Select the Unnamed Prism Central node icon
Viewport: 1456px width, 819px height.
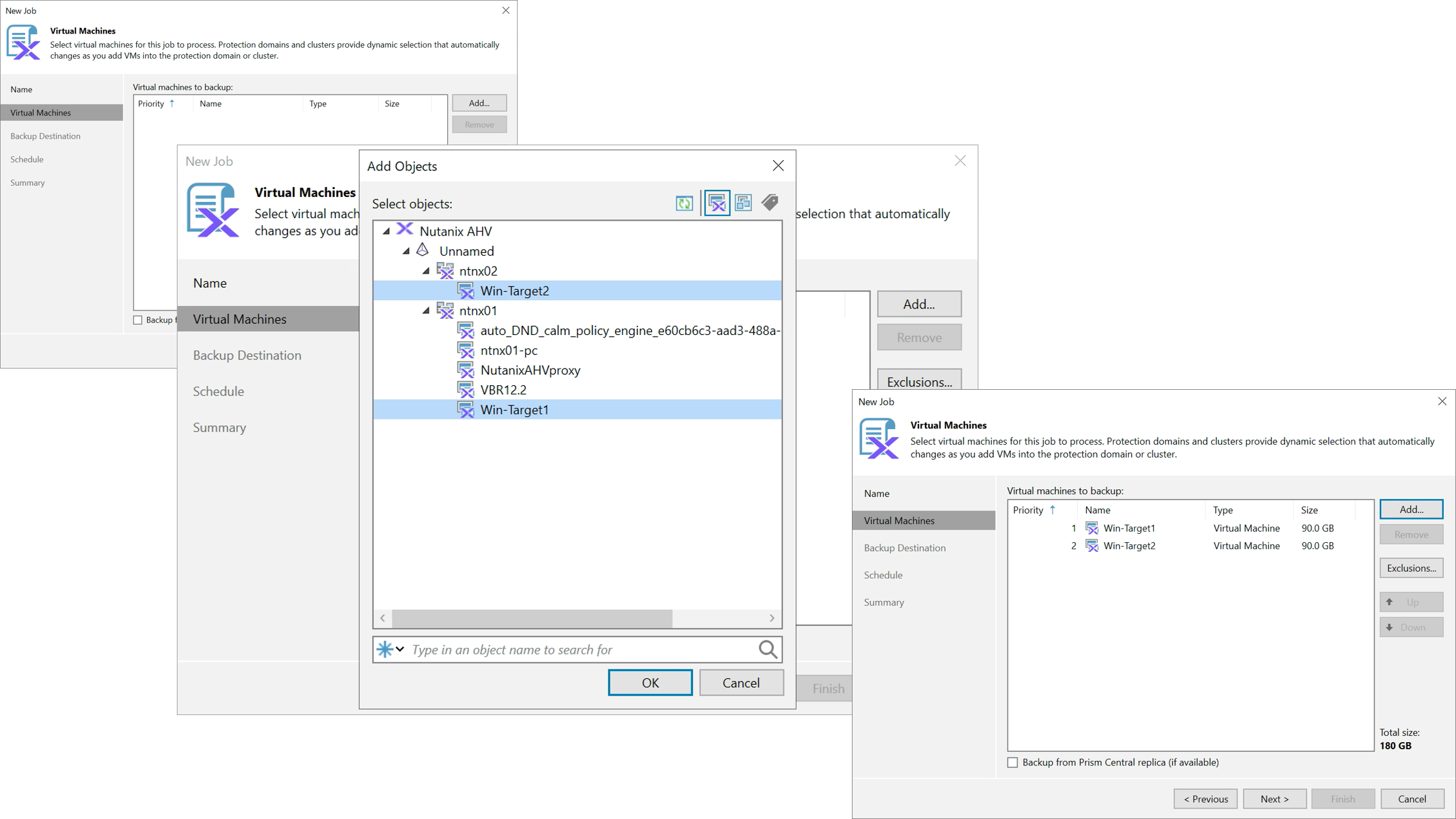[423, 250]
